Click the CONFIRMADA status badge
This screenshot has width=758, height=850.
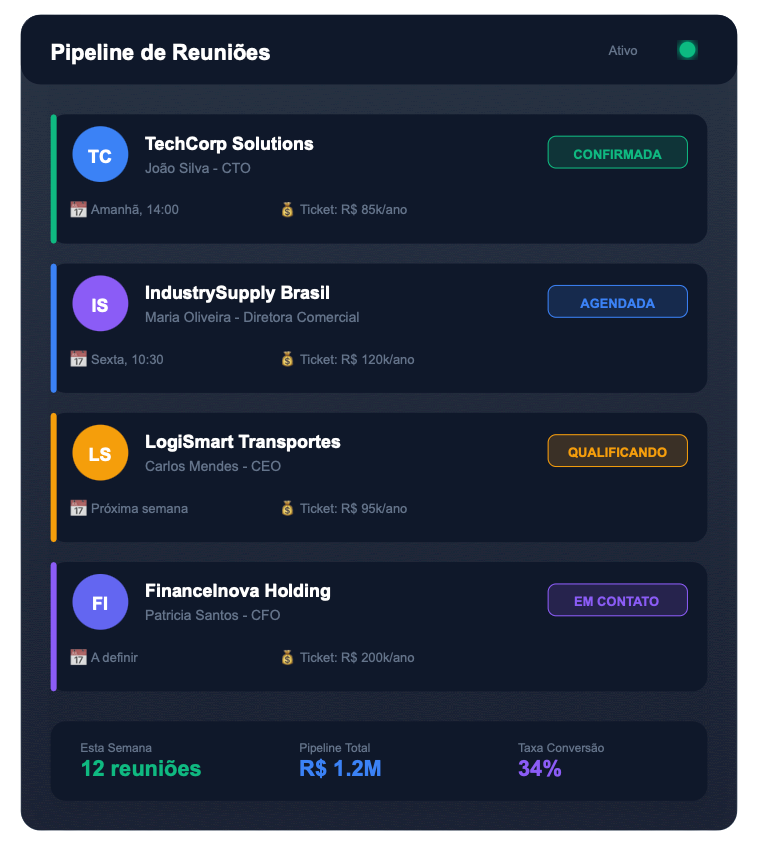tap(617, 153)
